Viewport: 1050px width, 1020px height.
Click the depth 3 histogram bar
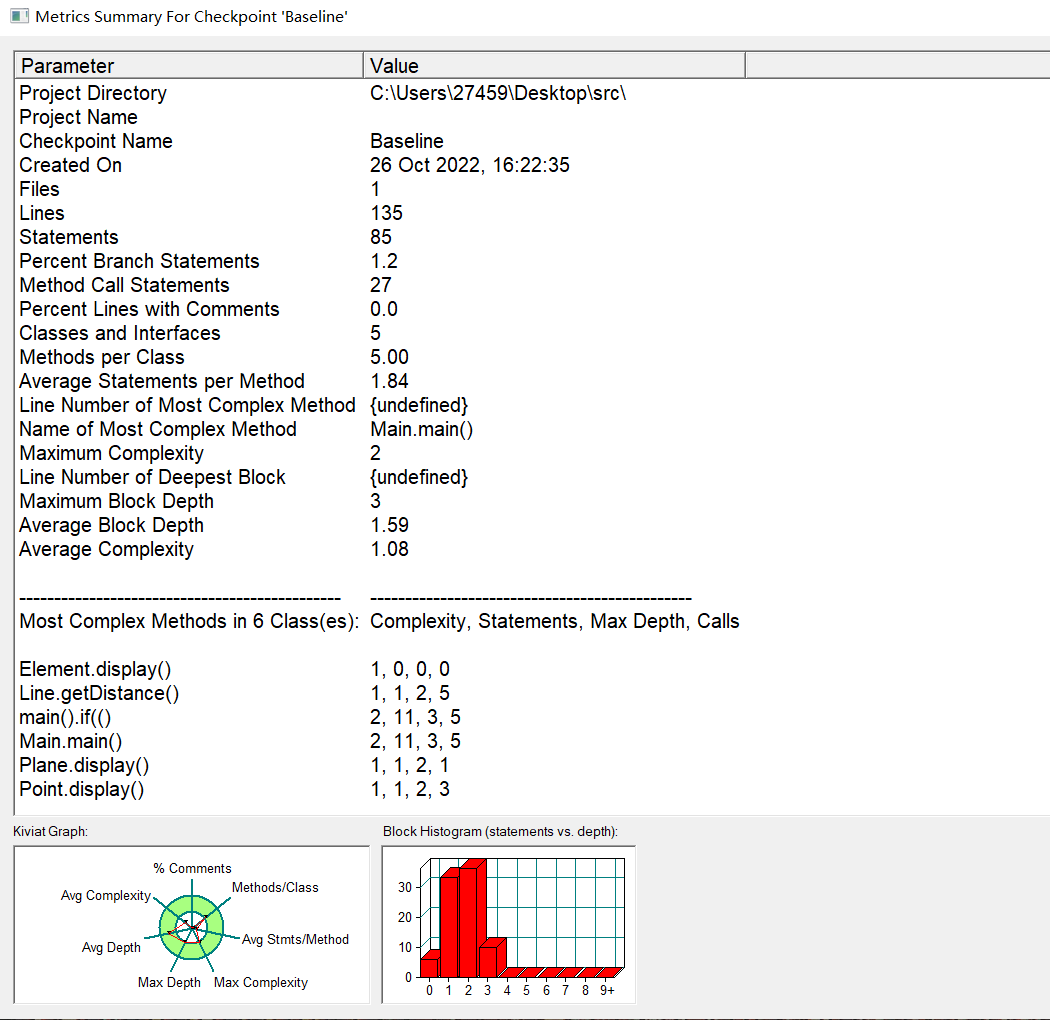coord(489,962)
